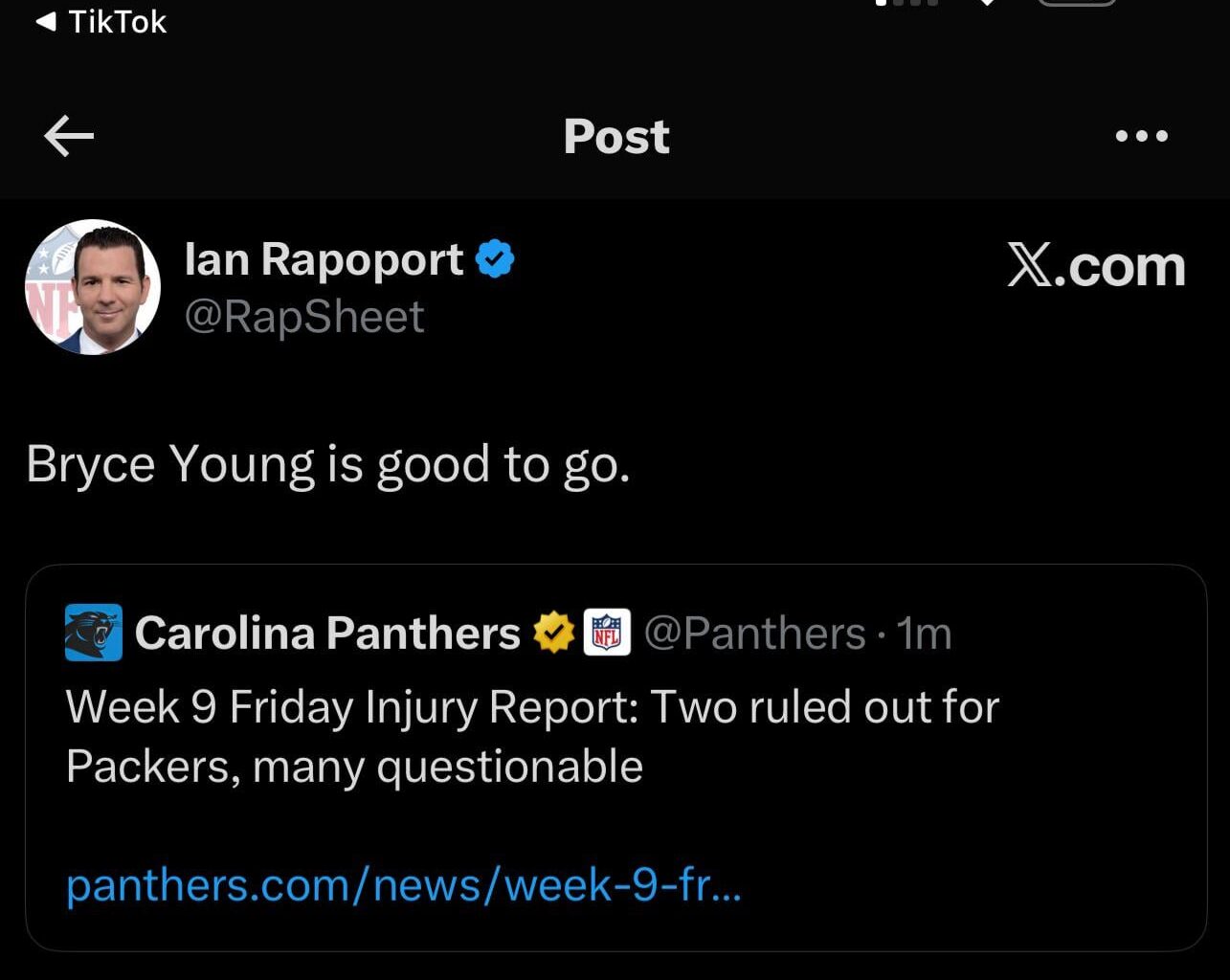Open the post options three-dot menu
Screen dimensions: 1230x980
(x=1141, y=136)
